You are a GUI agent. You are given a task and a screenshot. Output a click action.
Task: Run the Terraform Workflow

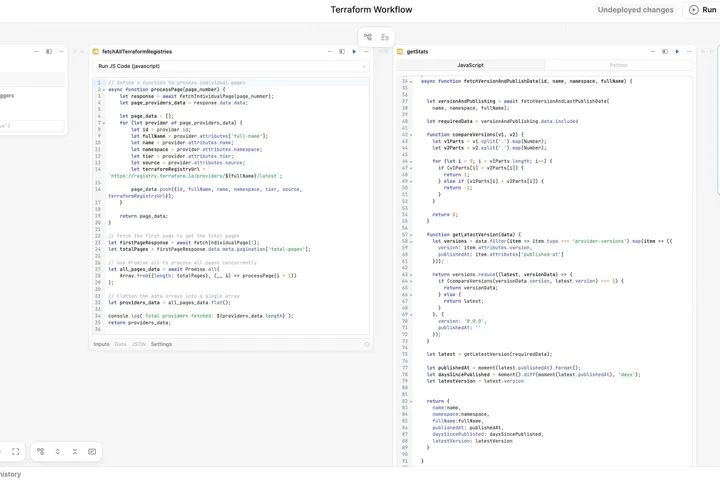point(703,10)
